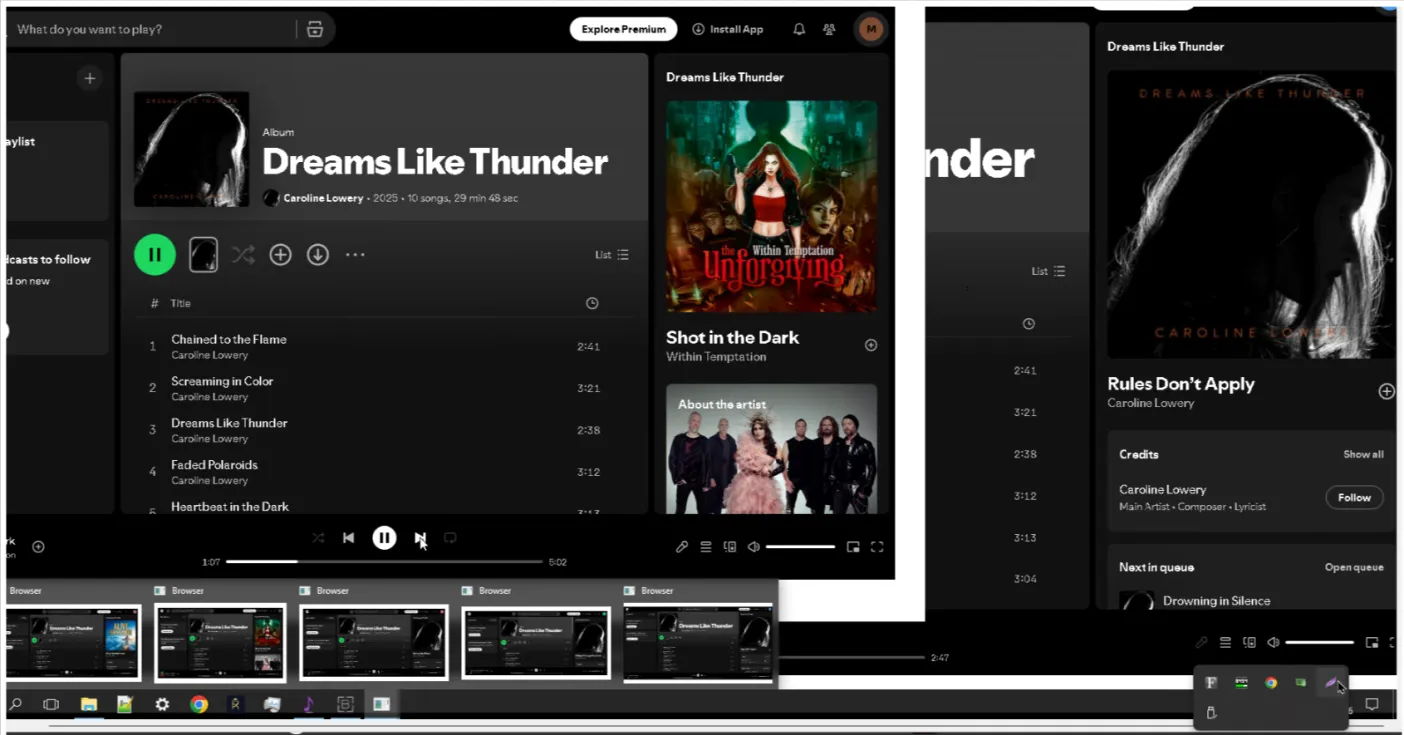This screenshot has height=735, width=1404.
Task: Pause playback with the white player bar button
Action: click(384, 538)
